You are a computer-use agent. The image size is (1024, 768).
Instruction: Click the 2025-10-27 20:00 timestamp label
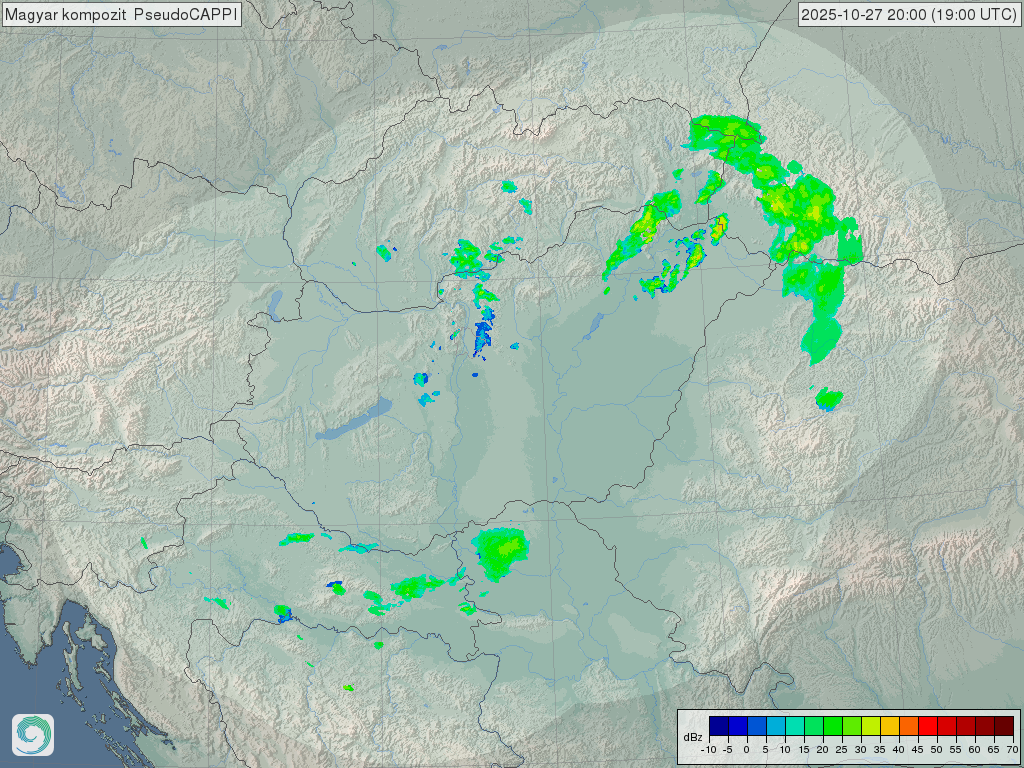point(909,15)
